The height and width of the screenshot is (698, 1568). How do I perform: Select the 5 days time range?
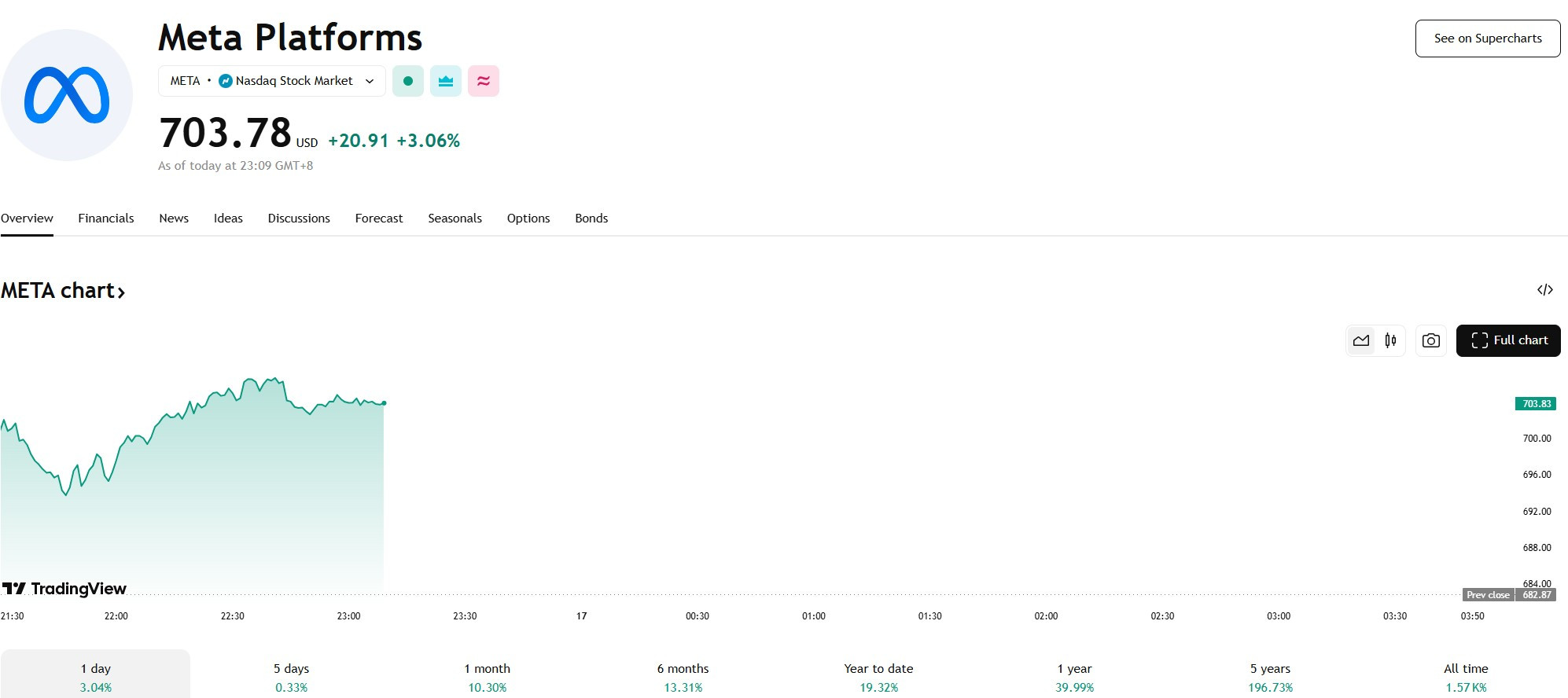(291, 676)
